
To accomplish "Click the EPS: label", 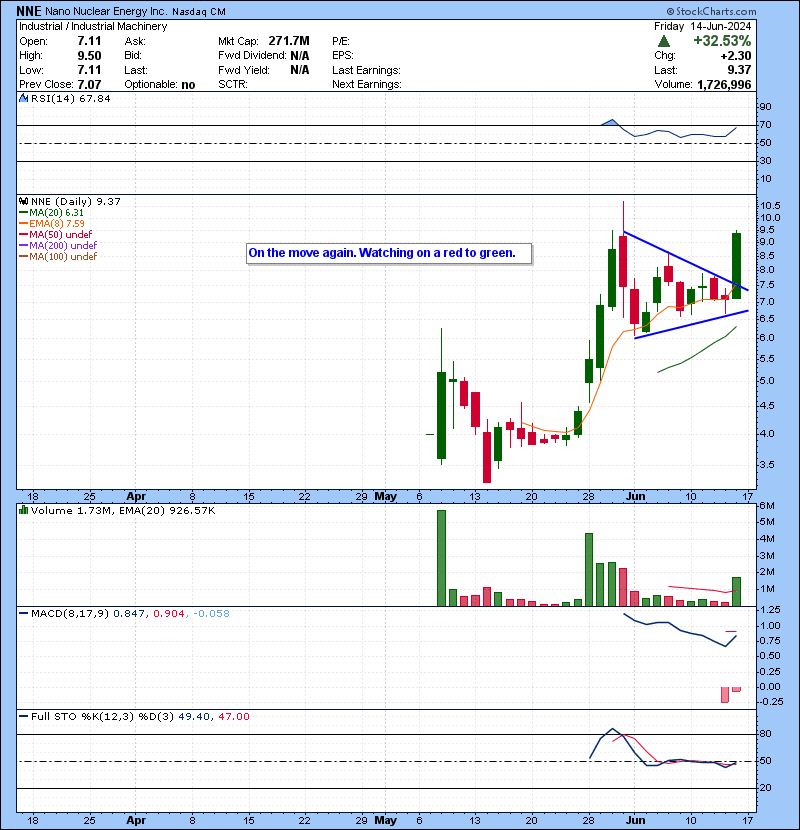I will click(x=343, y=56).
